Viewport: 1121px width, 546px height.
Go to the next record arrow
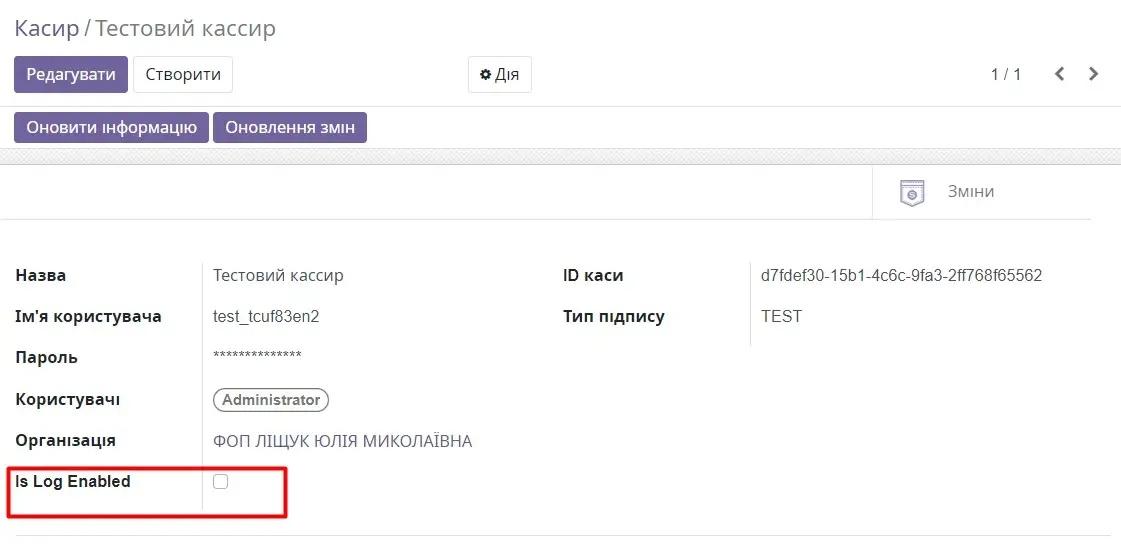coord(1093,74)
